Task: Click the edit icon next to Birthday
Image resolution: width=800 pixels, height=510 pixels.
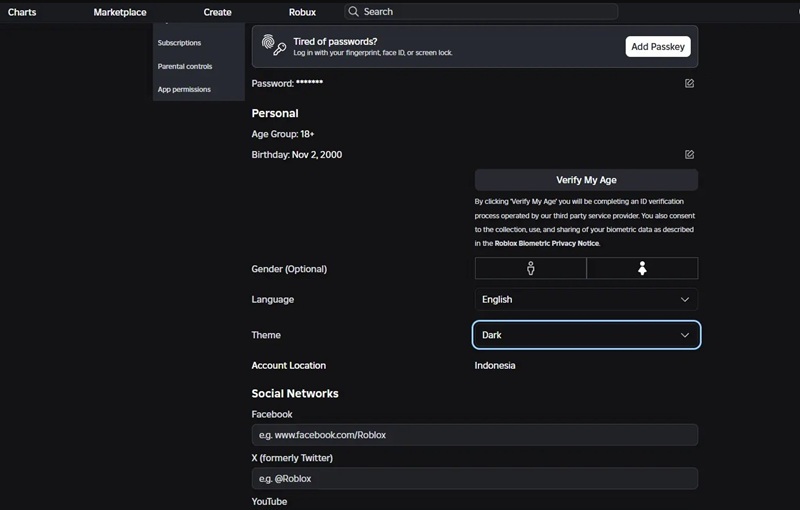Action: pyautogui.click(x=689, y=155)
